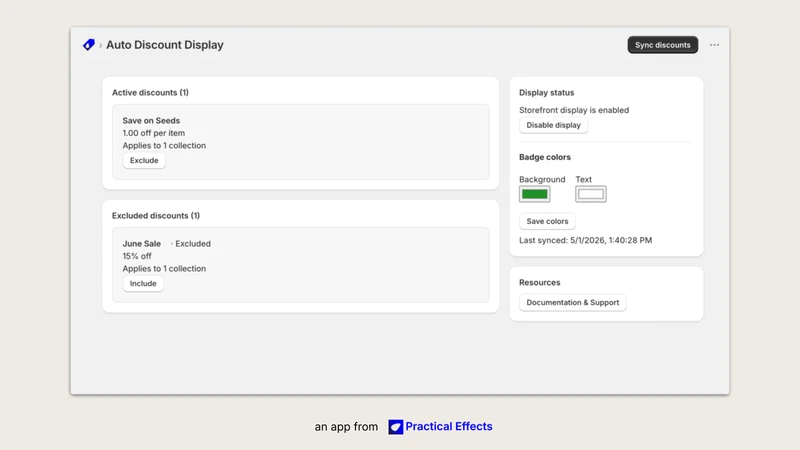The image size is (800, 450).
Task: Open Documentation & Support
Action: coord(572,303)
